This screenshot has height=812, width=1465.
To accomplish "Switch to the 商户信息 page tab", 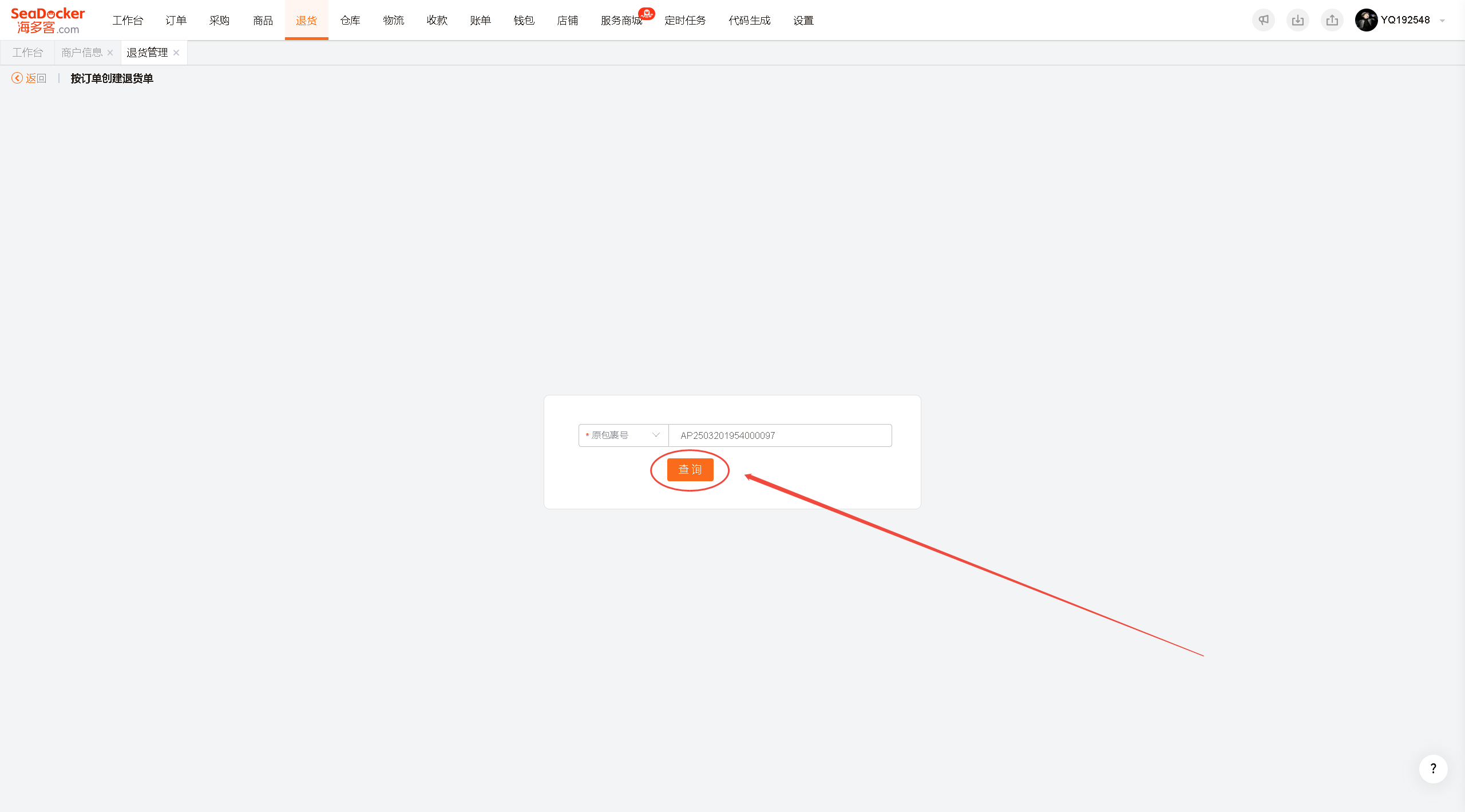I will click(x=82, y=53).
